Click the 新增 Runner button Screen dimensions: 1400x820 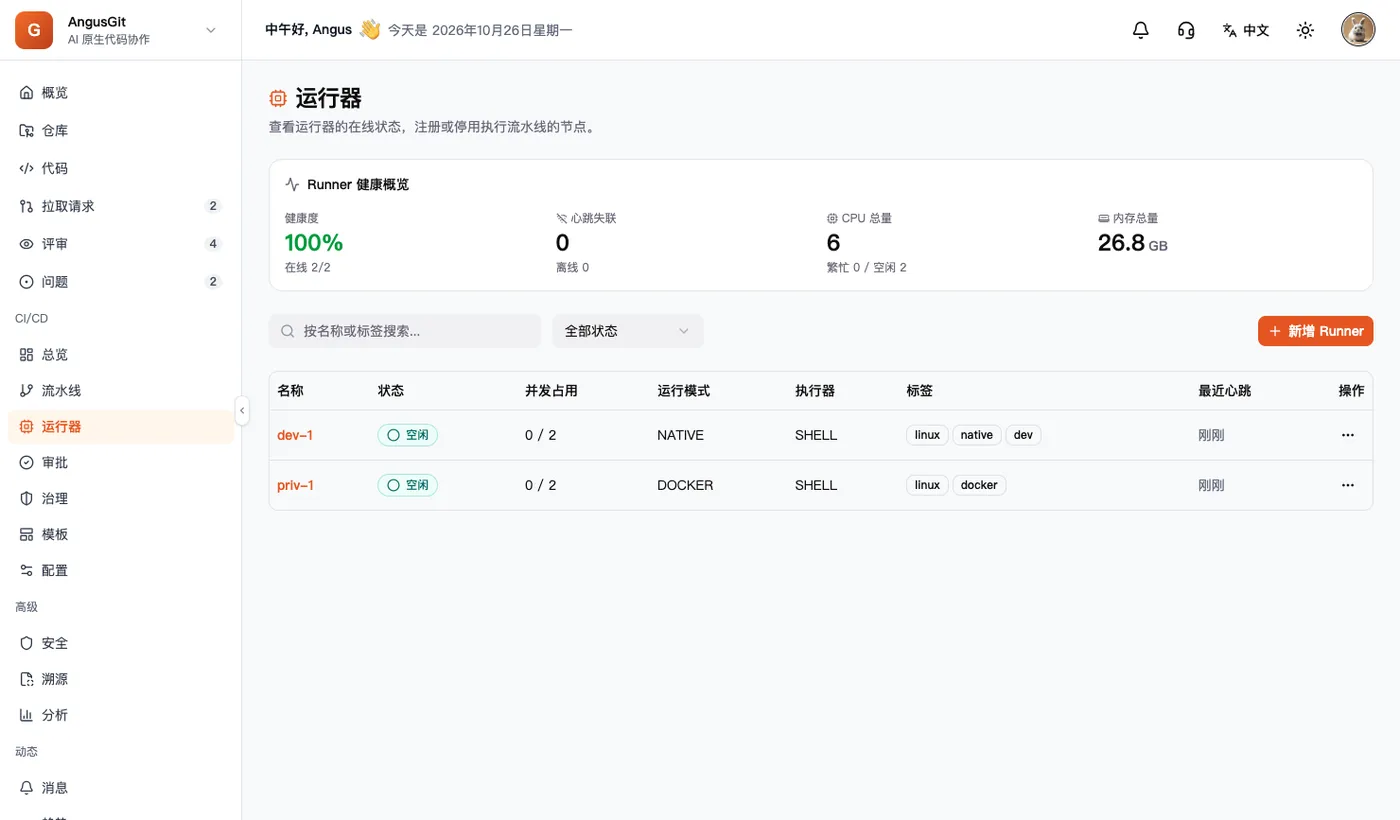tap(1315, 331)
